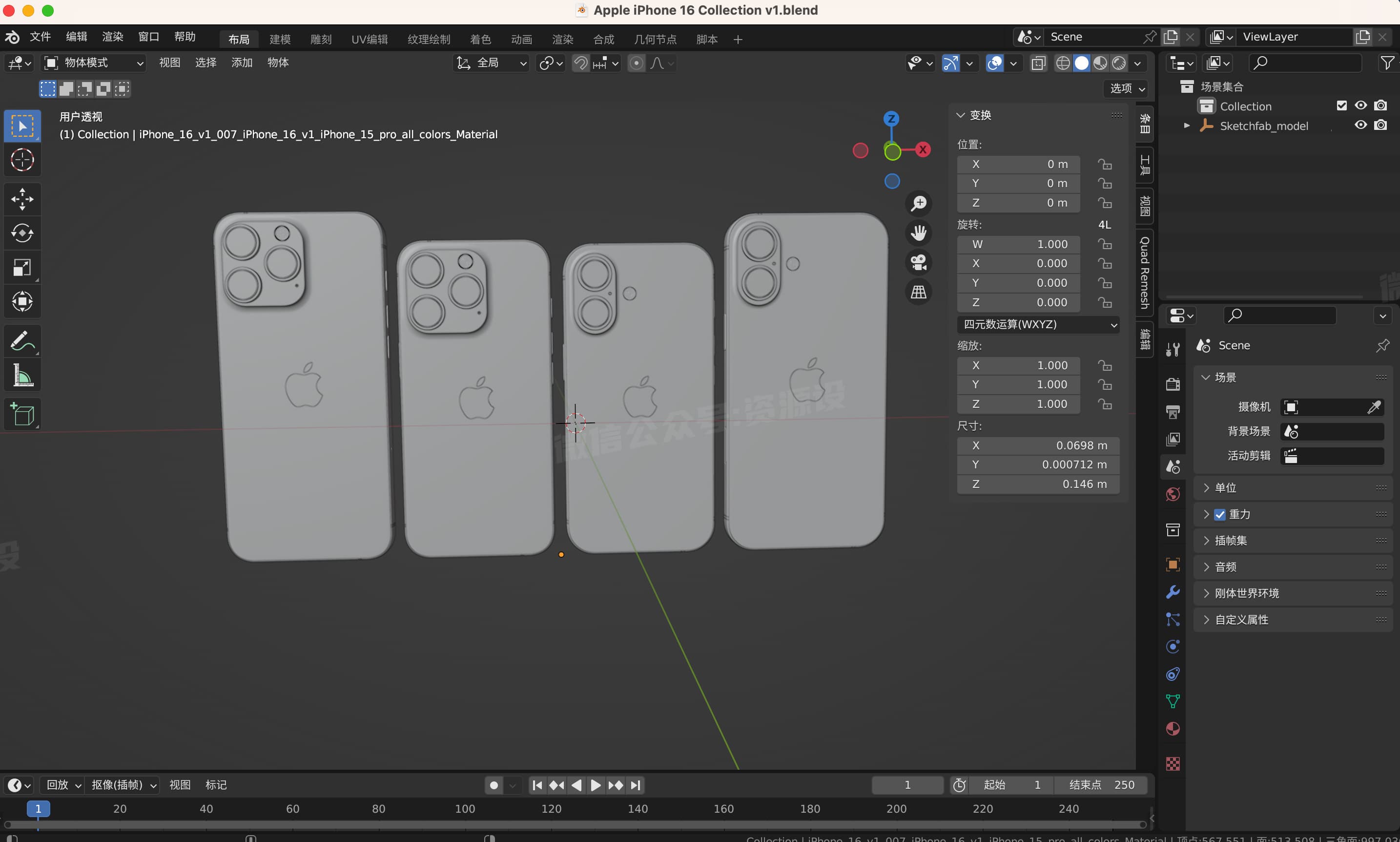Open quaternion rotation mode dropdown
Screen dimensions: 1400x842
click(1038, 325)
